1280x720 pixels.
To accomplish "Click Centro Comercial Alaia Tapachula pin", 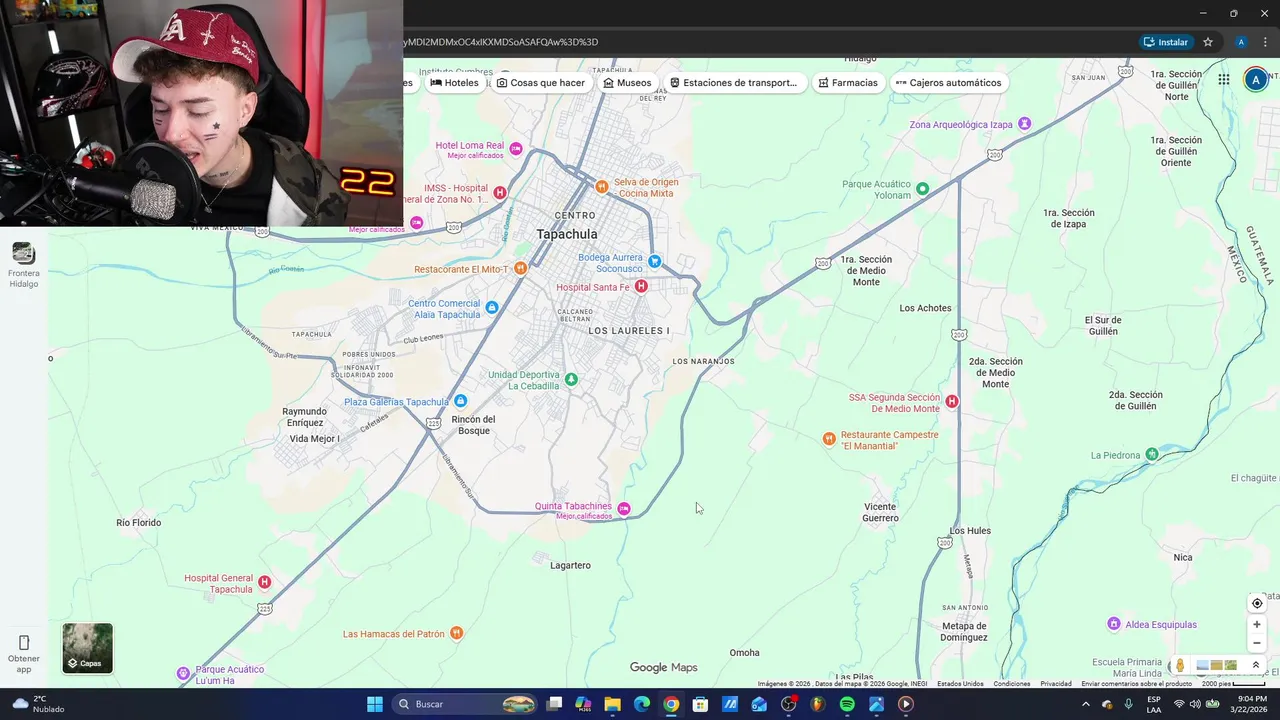I will [x=491, y=308].
